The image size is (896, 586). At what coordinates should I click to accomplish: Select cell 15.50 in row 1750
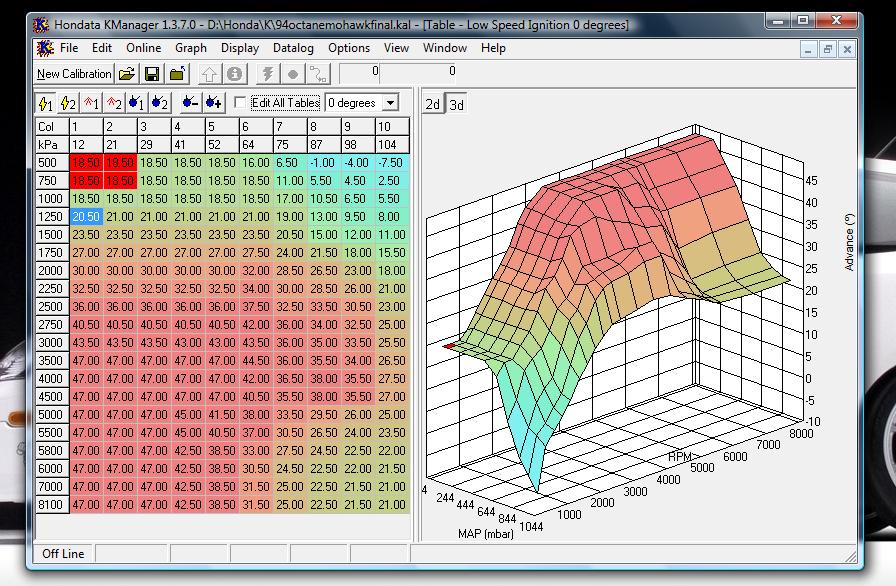[392, 252]
